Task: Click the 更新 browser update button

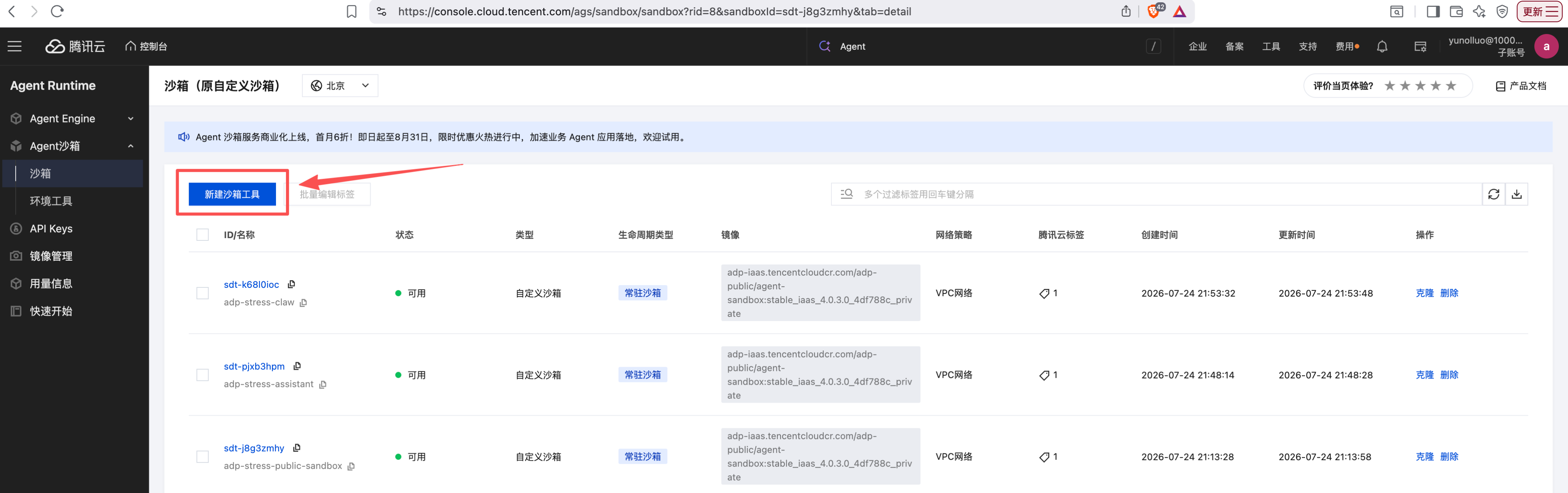Action: (1539, 11)
